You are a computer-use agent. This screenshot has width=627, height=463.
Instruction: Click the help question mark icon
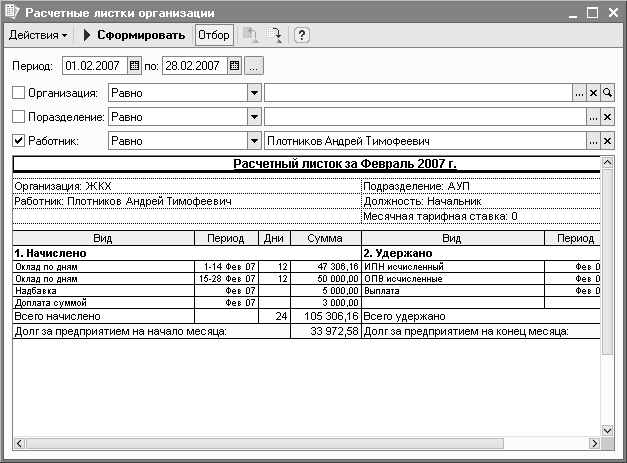[301, 35]
